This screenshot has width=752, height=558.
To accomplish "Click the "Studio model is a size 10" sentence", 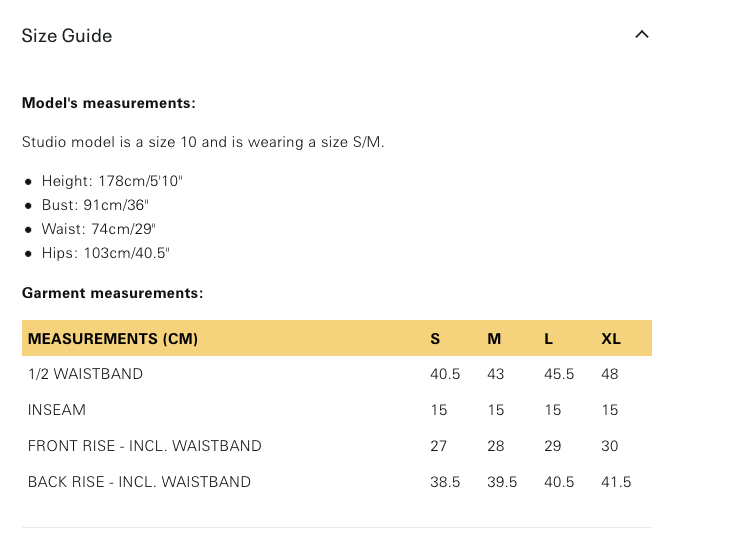I will [203, 142].
